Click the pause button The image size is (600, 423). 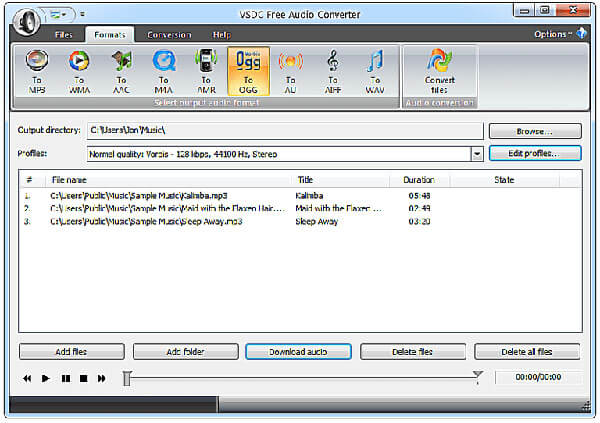point(66,379)
